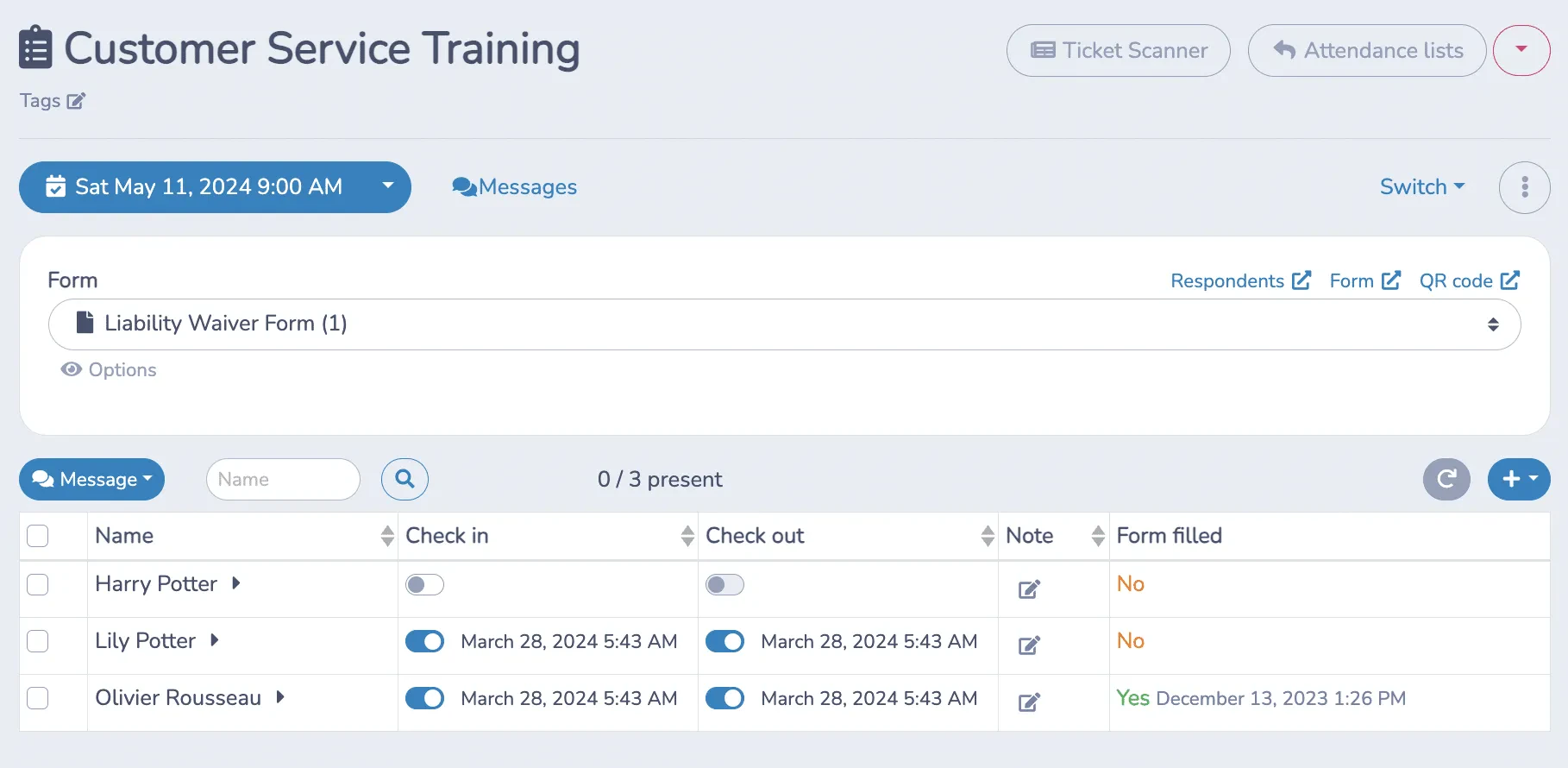Open the Form external link
1568x768 pixels.
click(x=1364, y=281)
